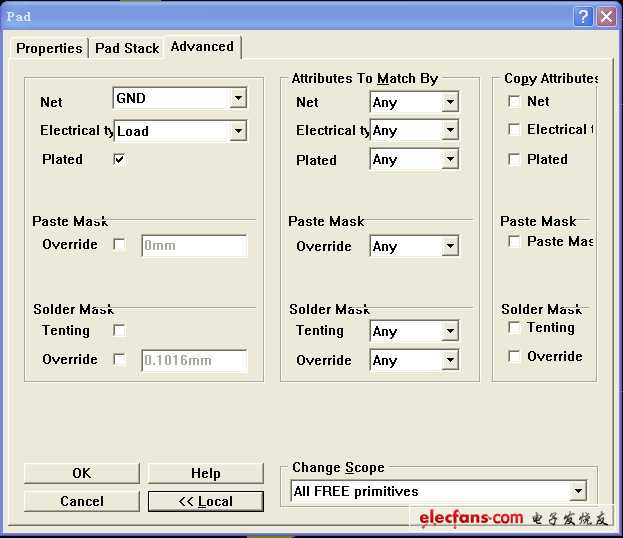Viewport: 623px width, 538px height.
Task: Close the Pad dialog window
Action: pyautogui.click(x=606, y=17)
